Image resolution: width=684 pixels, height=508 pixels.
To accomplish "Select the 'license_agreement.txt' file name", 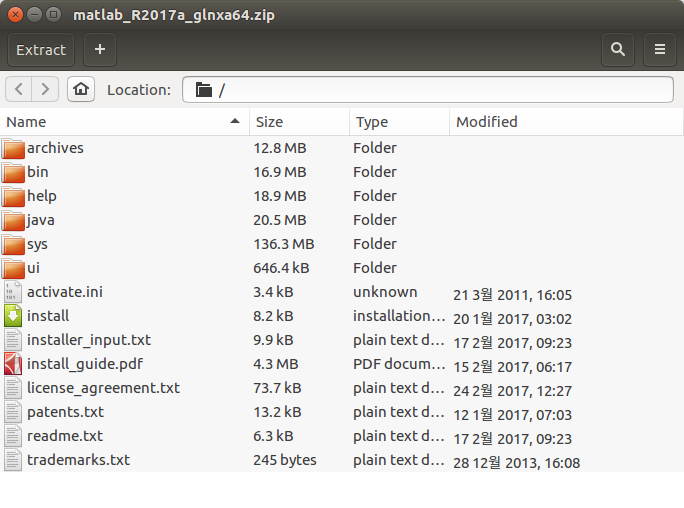I will (103, 388).
